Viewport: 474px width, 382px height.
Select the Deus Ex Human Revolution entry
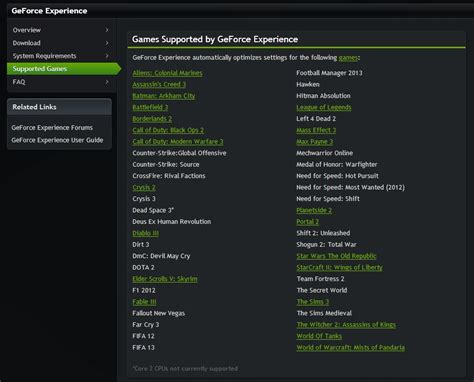tap(172, 222)
